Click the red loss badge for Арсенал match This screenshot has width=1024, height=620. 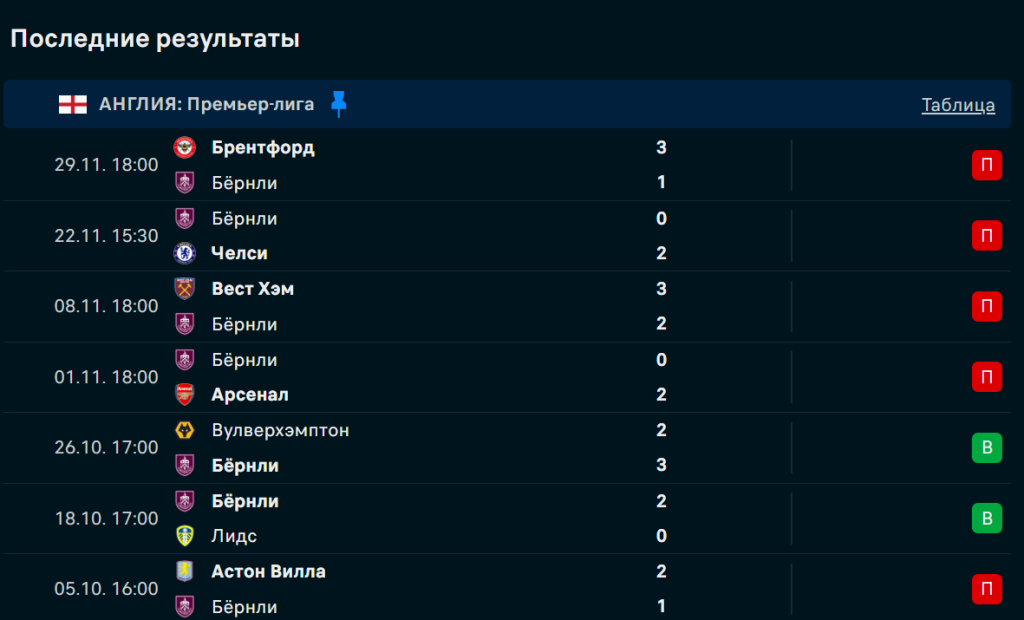click(x=986, y=377)
